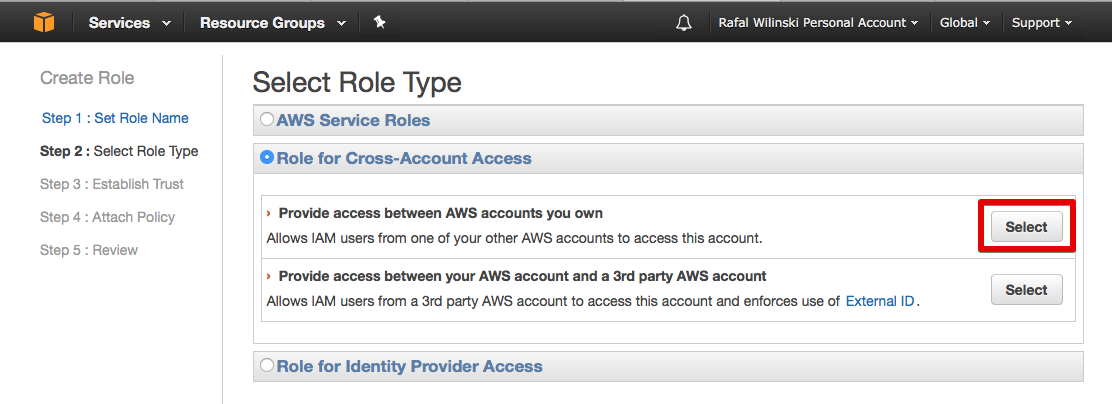Click arrow beside 3rd party AWS account option
Image resolution: width=1112 pixels, height=404 pixels.
point(269,276)
